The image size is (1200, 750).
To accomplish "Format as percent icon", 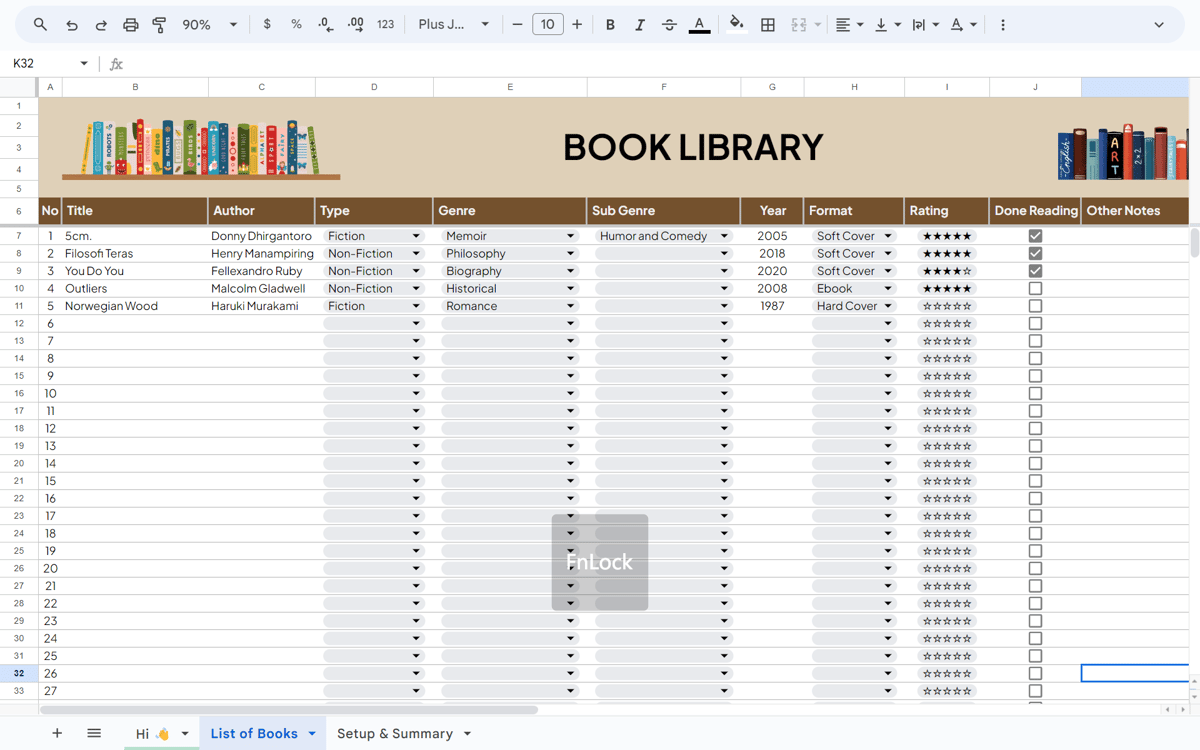I will 296,25.
